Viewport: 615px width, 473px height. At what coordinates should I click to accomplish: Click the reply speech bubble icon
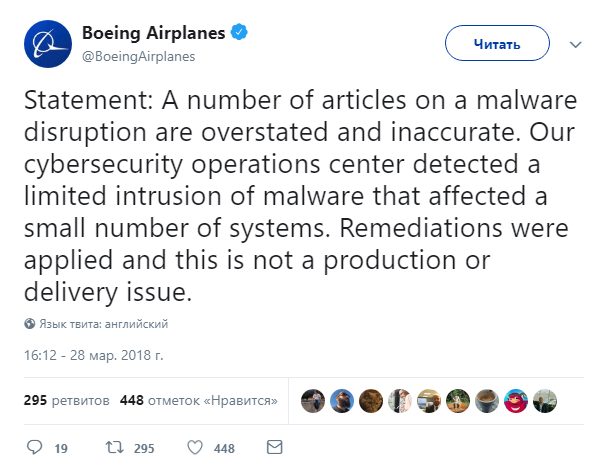point(35,448)
